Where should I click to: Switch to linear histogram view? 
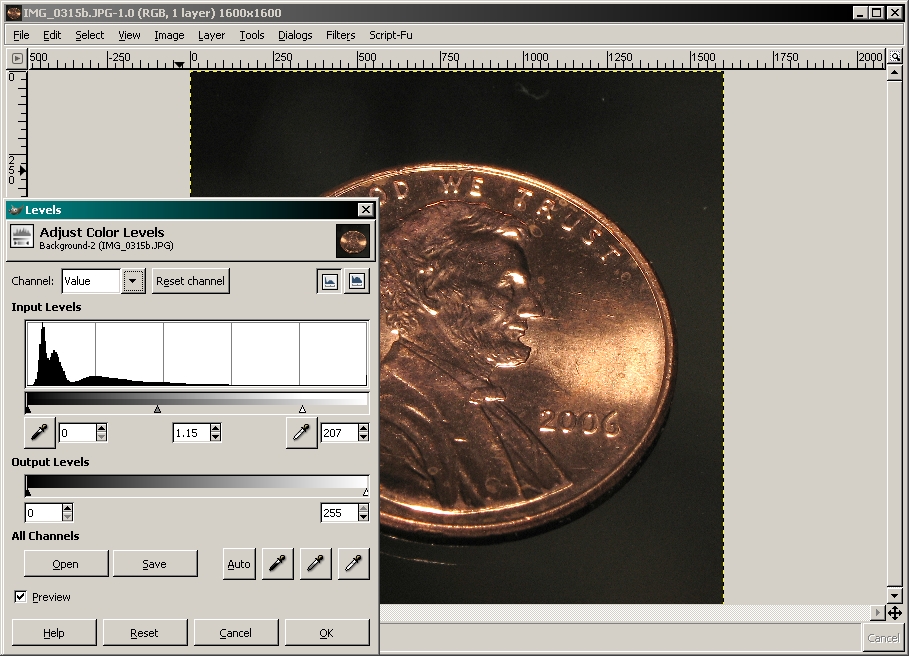pyautogui.click(x=329, y=281)
